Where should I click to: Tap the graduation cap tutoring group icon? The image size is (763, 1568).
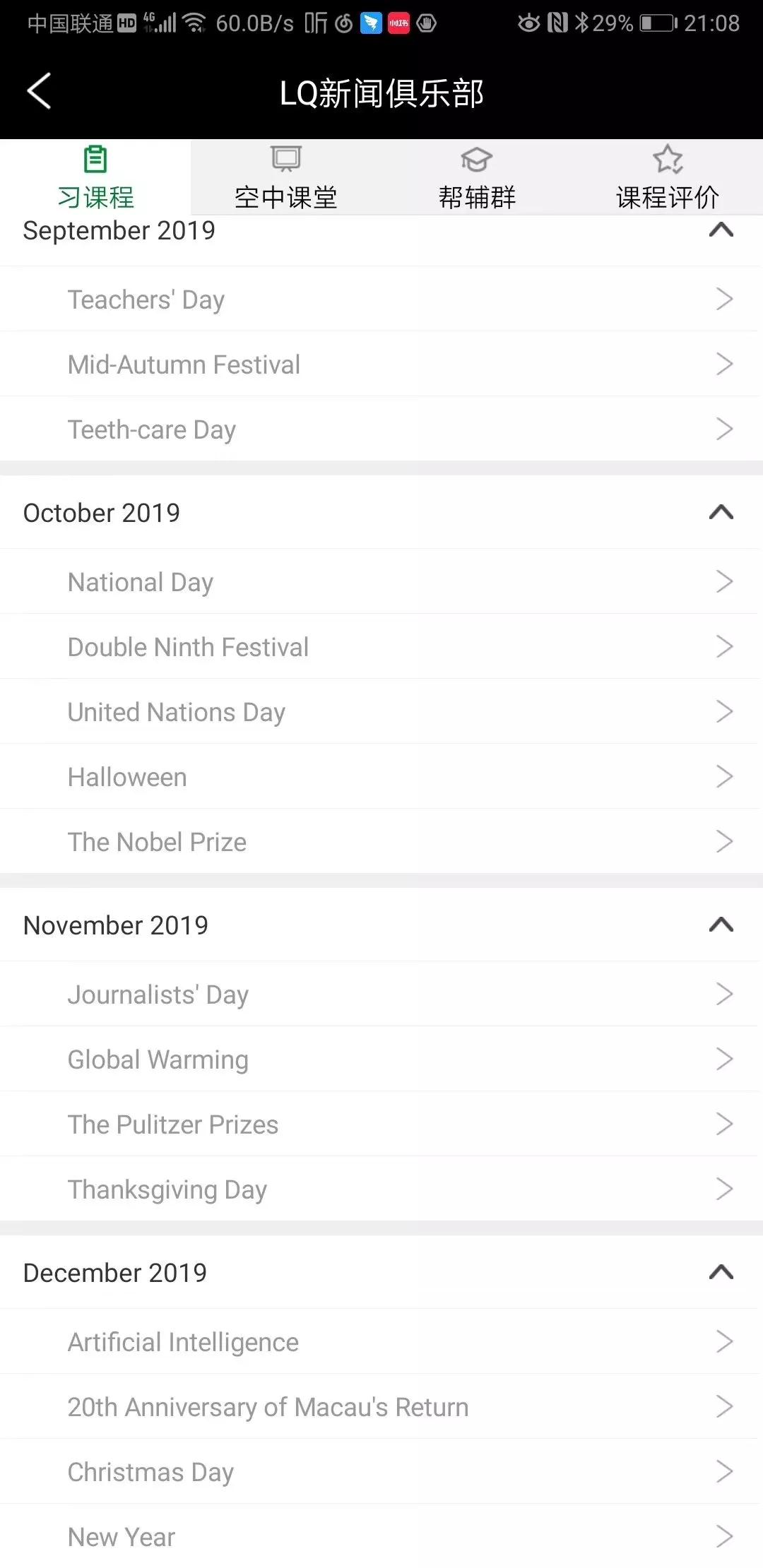coord(477,159)
